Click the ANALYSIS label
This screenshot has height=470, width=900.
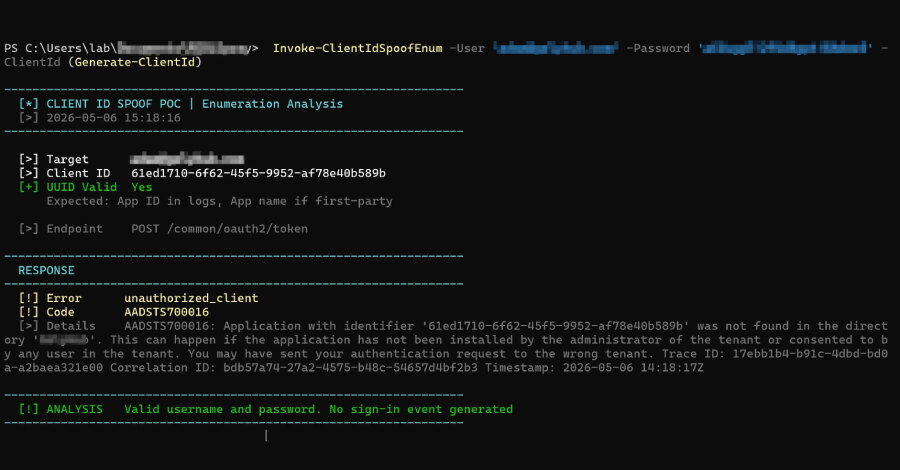75,409
